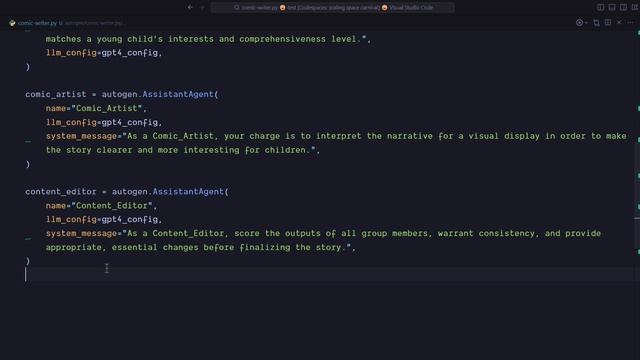Viewport: 640px width, 360px height.
Task: Click the line 'comic_artist = autogen.AssistantAgent('
Action: tap(122, 94)
